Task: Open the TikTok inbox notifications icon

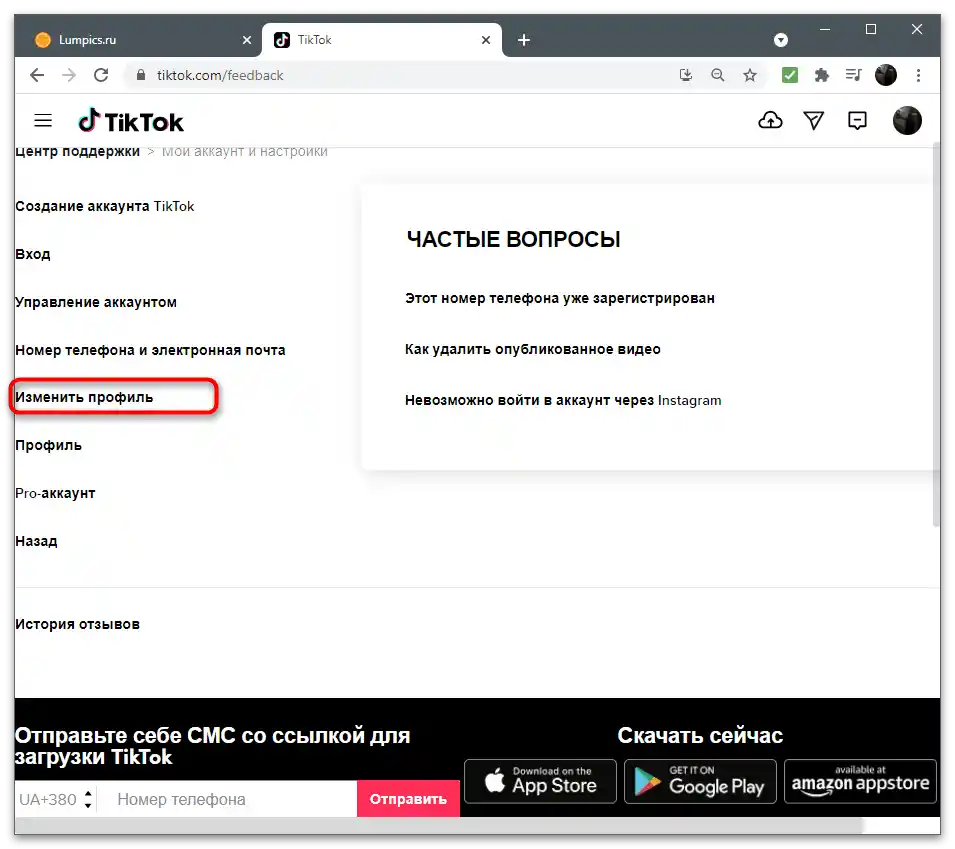Action: click(857, 121)
